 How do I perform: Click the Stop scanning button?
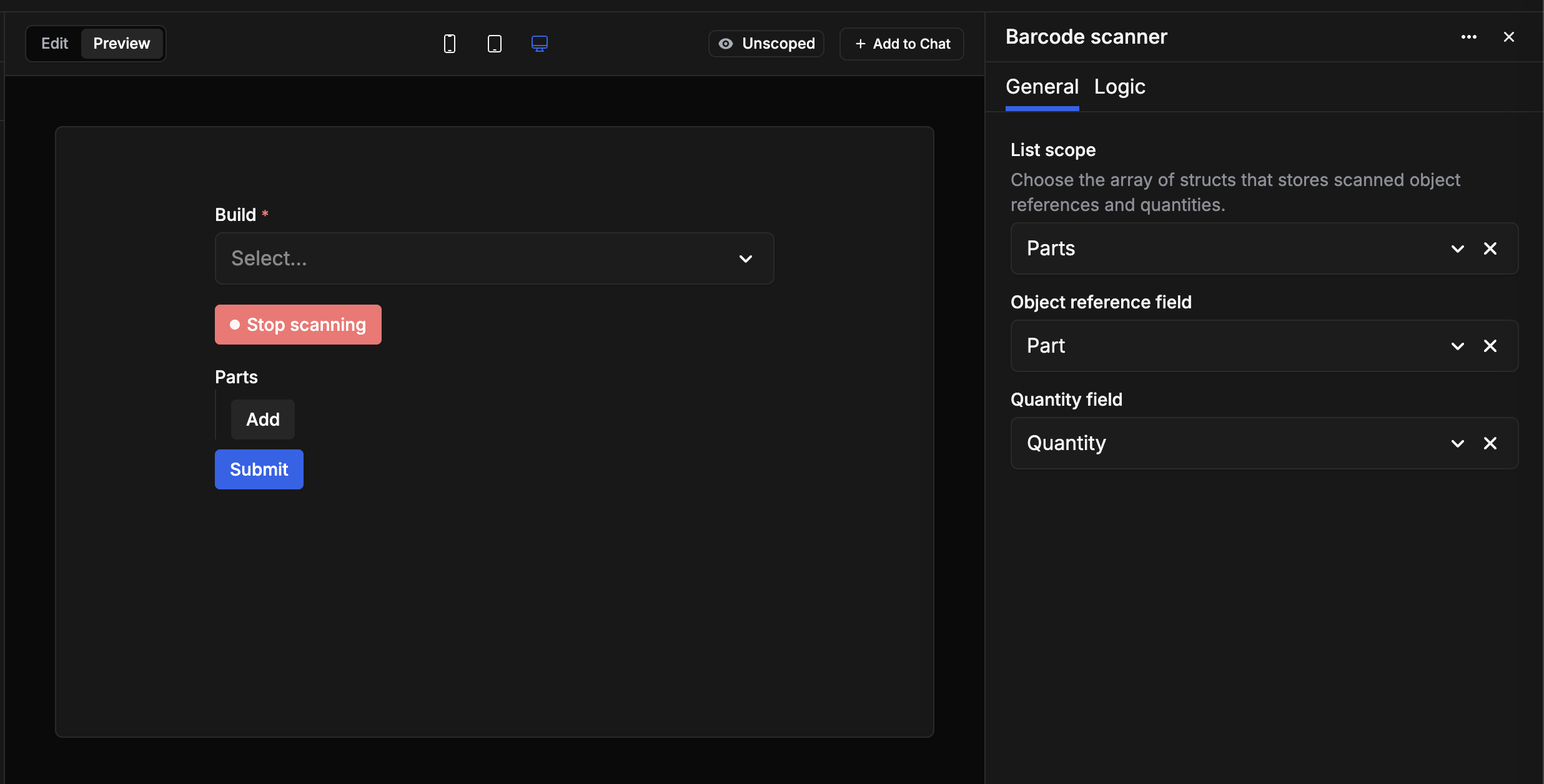[298, 325]
